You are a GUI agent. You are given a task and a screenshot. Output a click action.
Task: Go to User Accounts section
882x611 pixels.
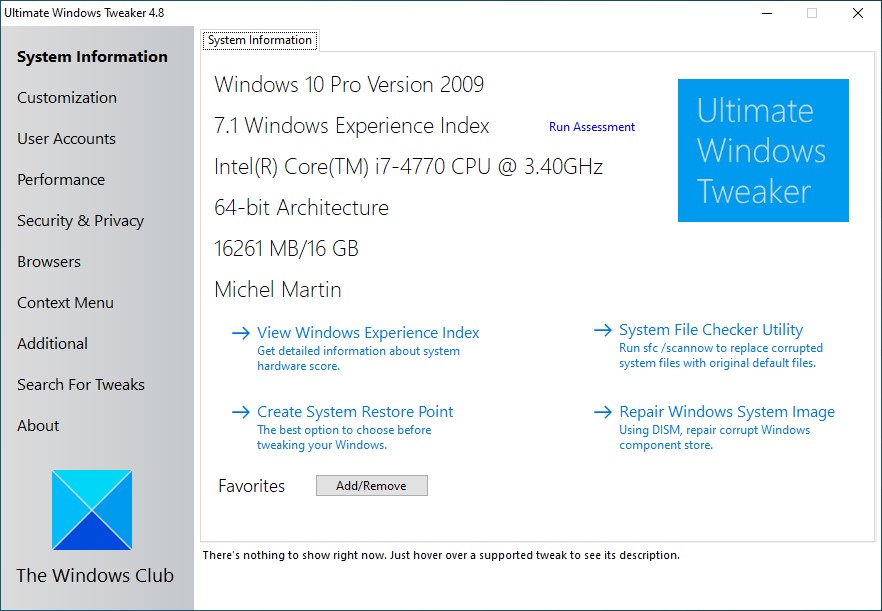(x=66, y=138)
